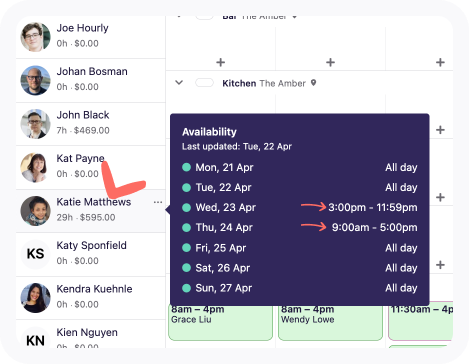Open the three-dot menu beside Katie Matthews

click(158, 202)
